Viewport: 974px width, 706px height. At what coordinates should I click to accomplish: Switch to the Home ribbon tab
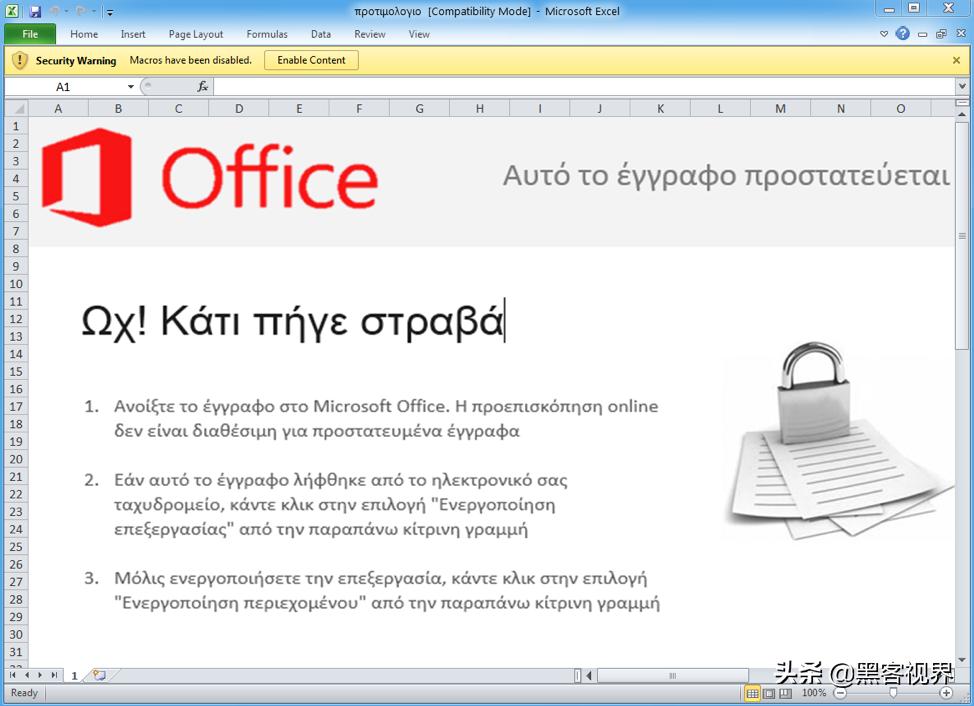coord(84,34)
